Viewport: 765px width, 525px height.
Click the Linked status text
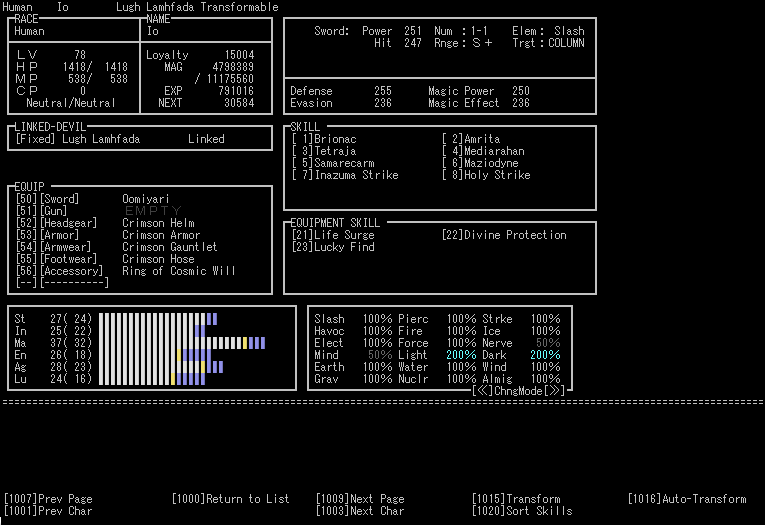[206, 139]
